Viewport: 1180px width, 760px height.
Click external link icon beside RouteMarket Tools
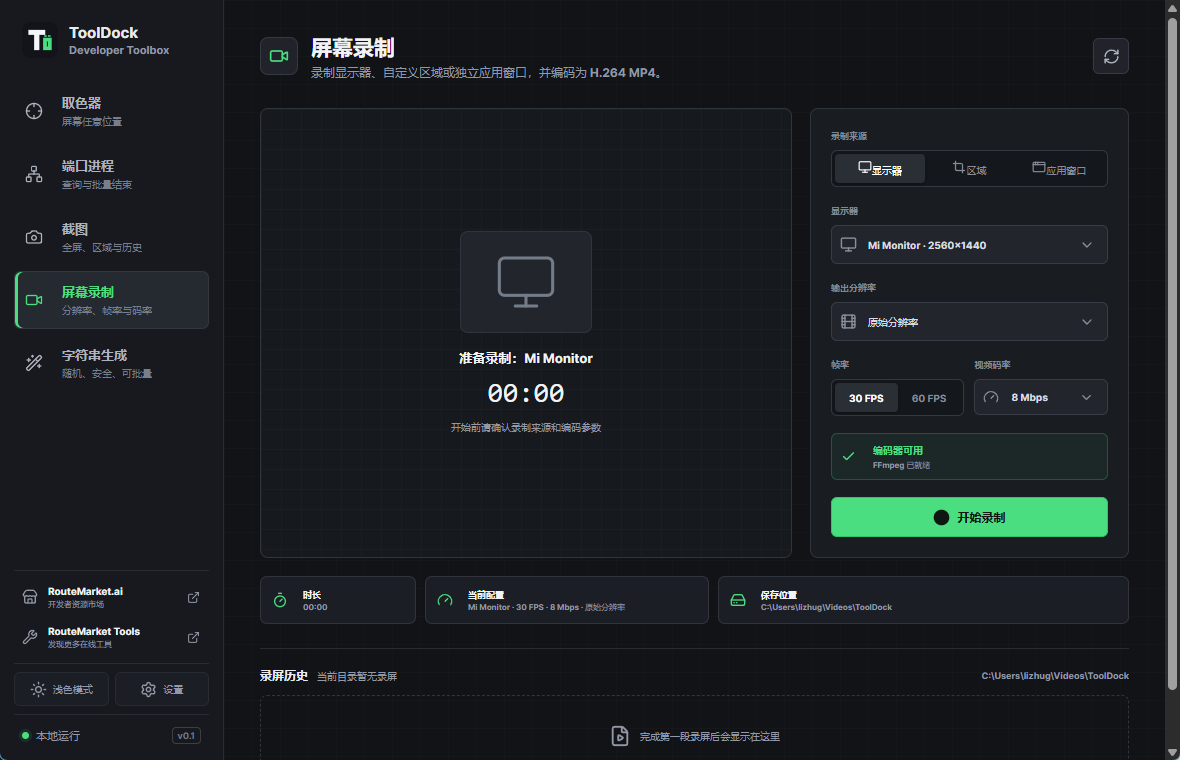click(x=193, y=637)
